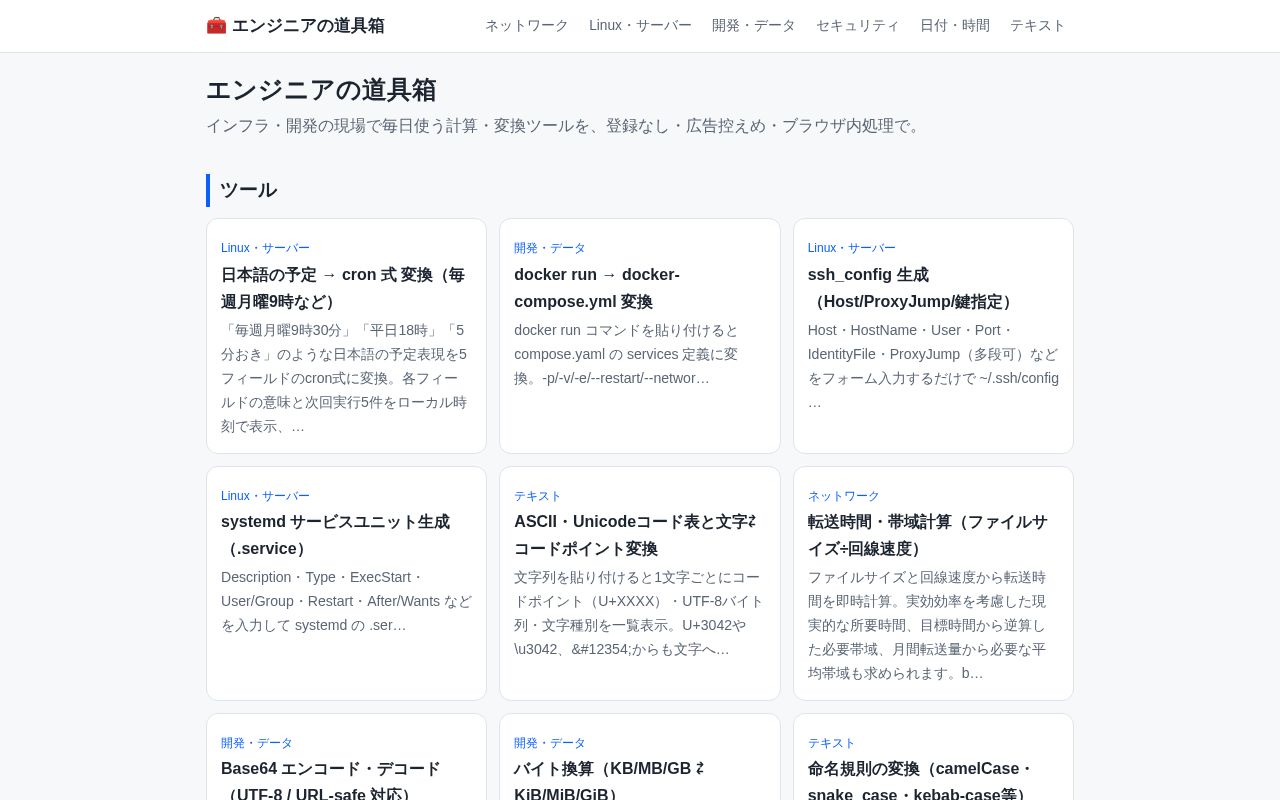Open the テキスト nav menu

(1038, 26)
